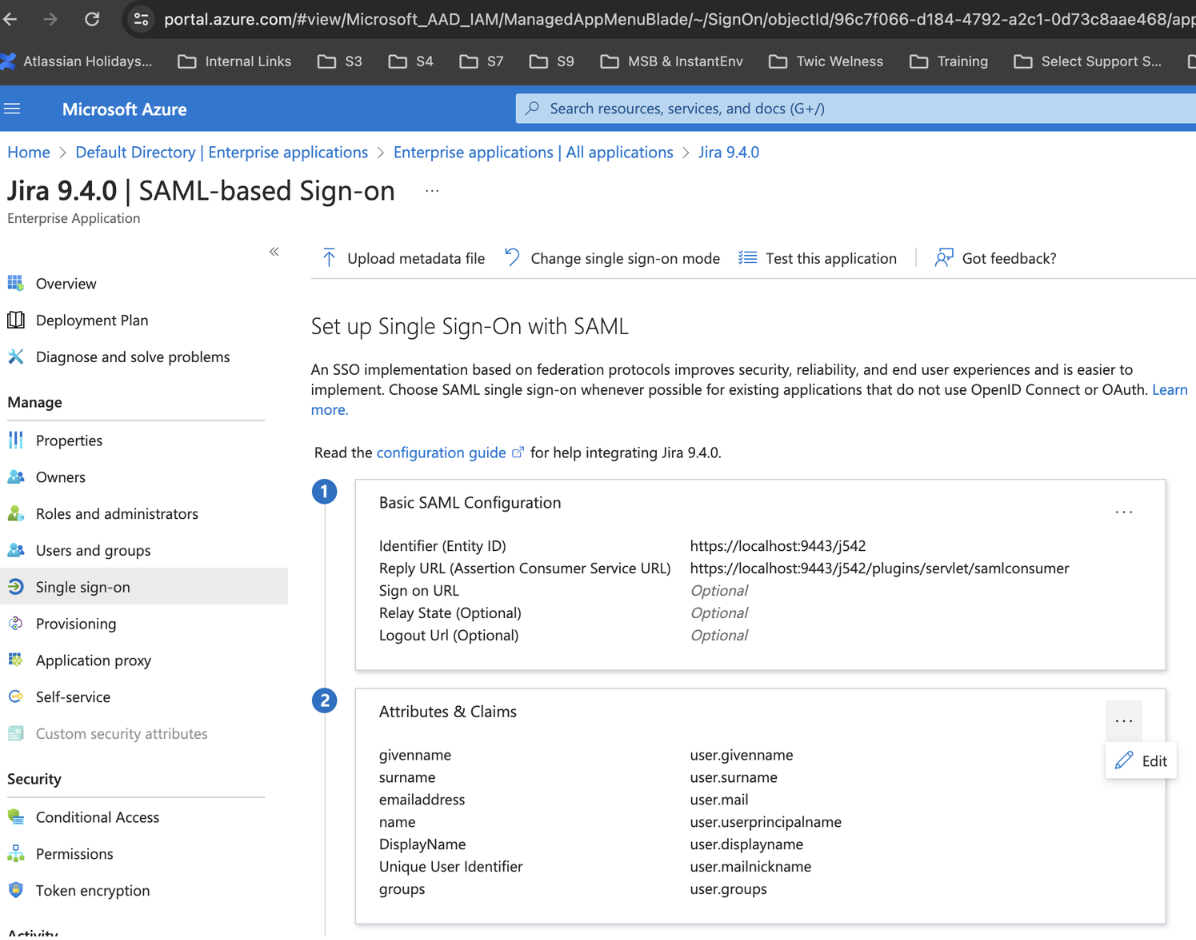Click the Conditional Access icon in sidebar

[16, 817]
